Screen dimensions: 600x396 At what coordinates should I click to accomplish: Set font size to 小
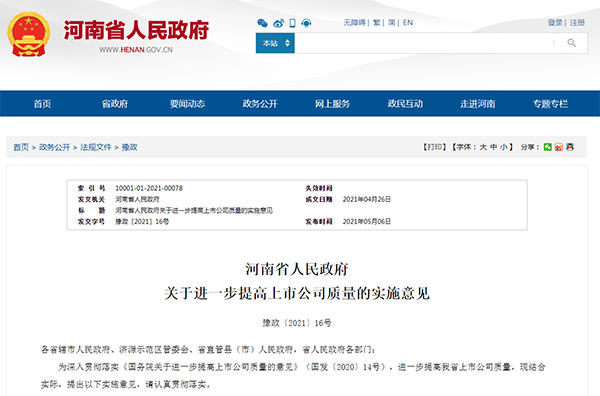click(504, 147)
